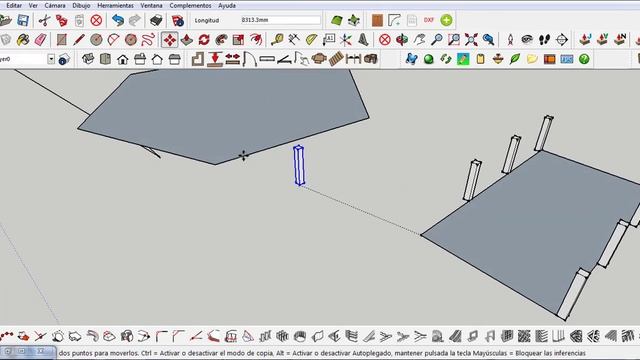Select the Pan hand tool
Screen dimensions: 640x360
[x=419, y=40]
